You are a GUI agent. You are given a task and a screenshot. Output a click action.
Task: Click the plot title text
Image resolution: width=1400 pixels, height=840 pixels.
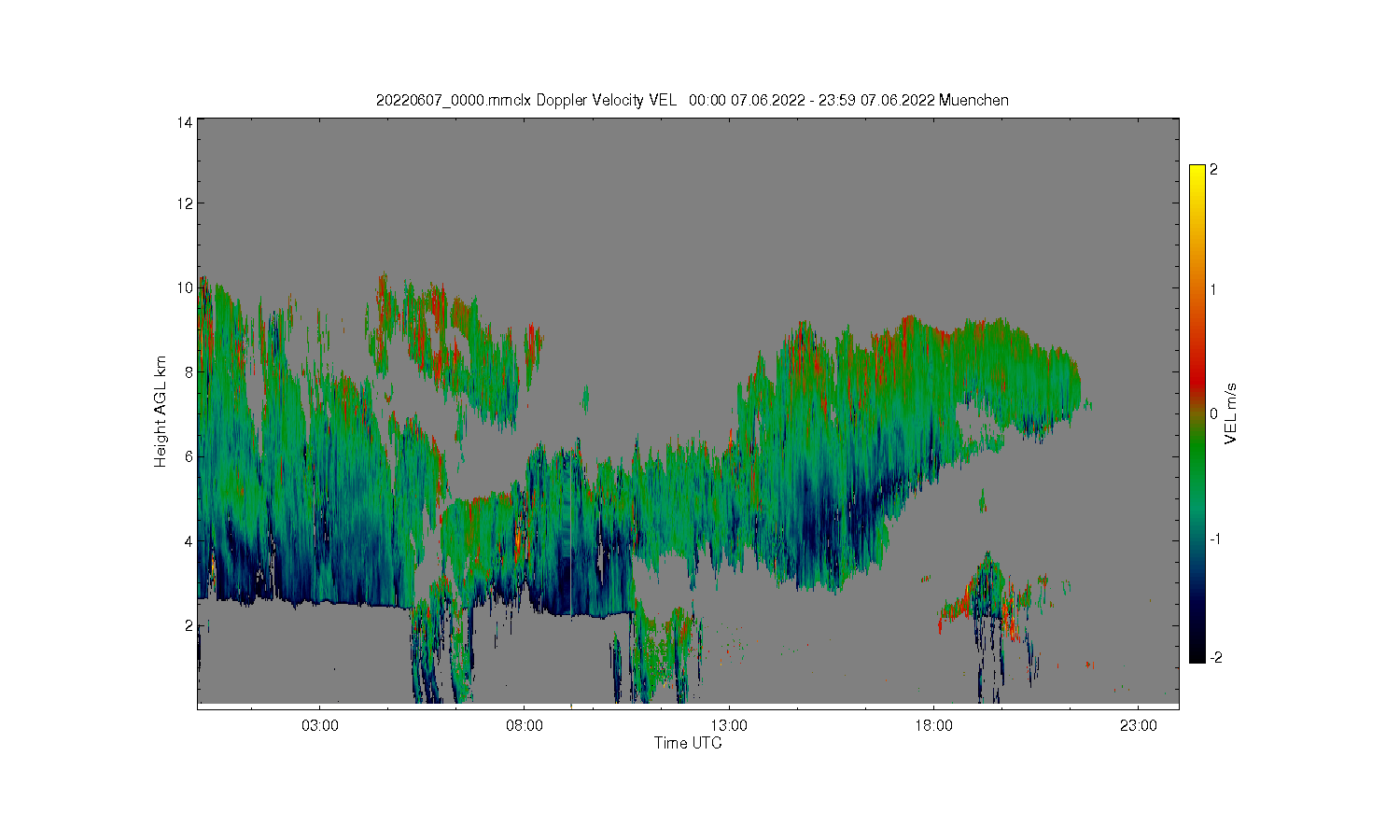pyautogui.click(x=692, y=100)
